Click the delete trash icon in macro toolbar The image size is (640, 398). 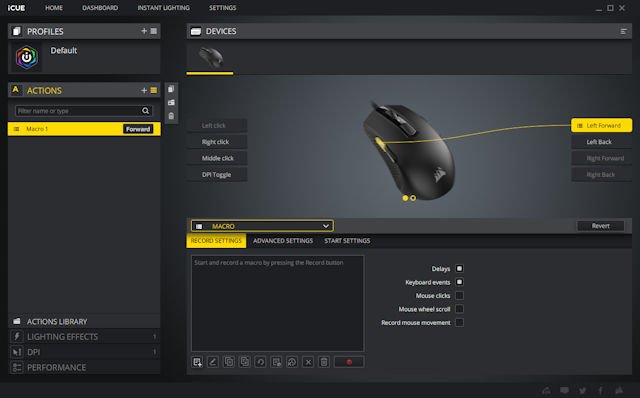(x=324, y=362)
